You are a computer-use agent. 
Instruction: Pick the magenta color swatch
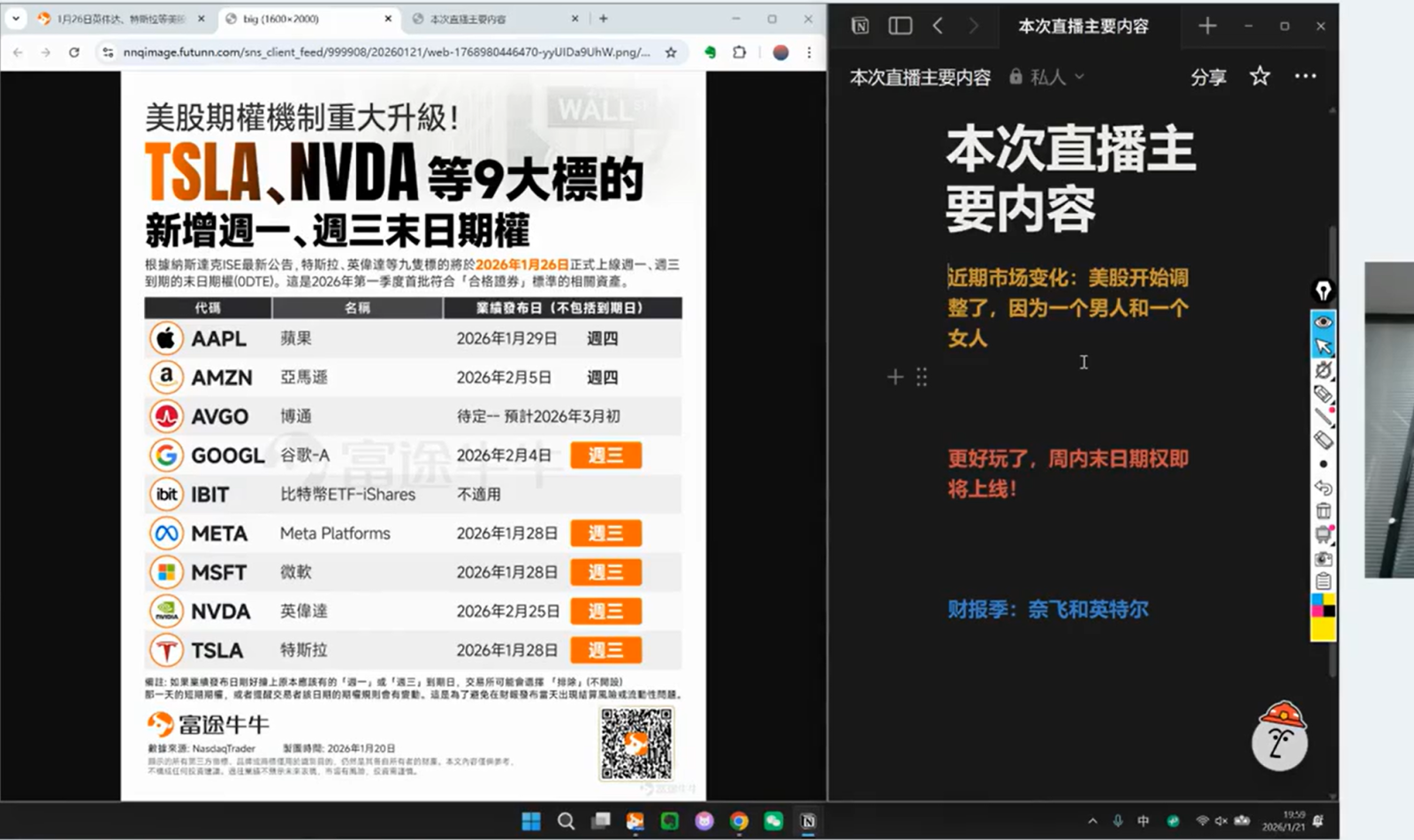click(x=1317, y=611)
